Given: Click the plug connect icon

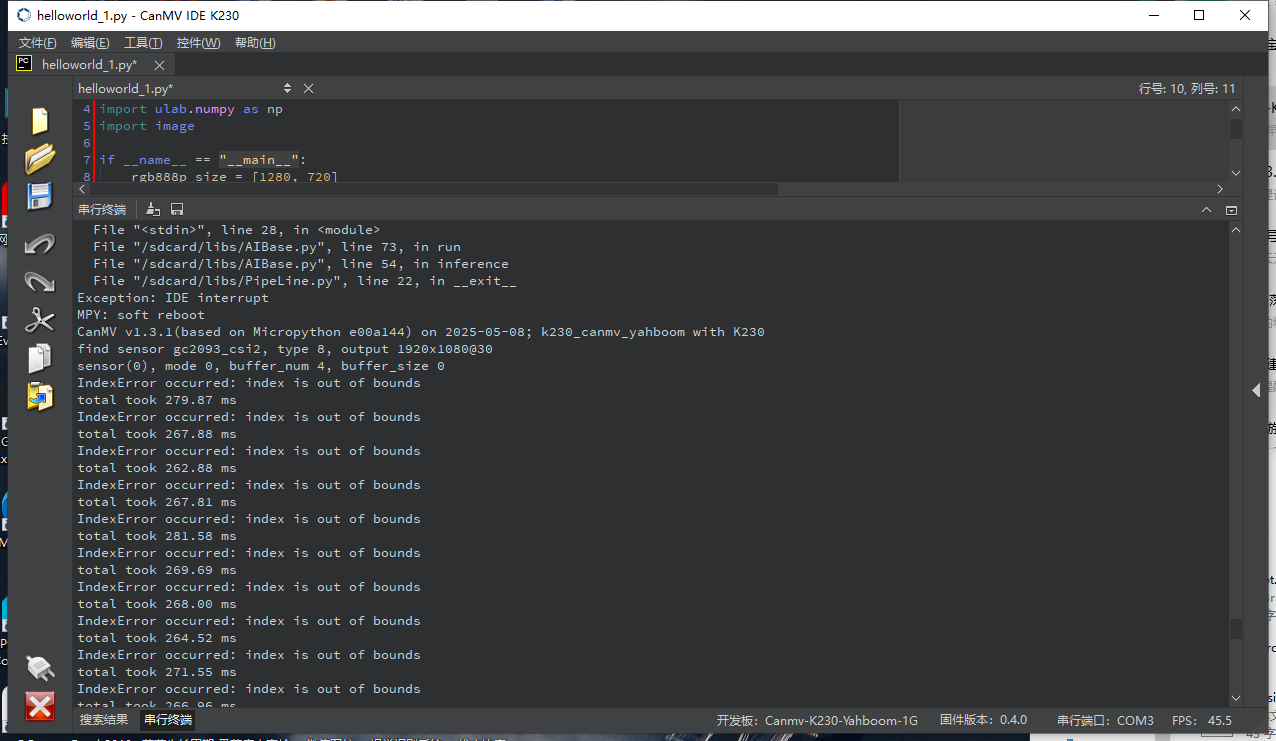Looking at the screenshot, I should tap(39, 668).
